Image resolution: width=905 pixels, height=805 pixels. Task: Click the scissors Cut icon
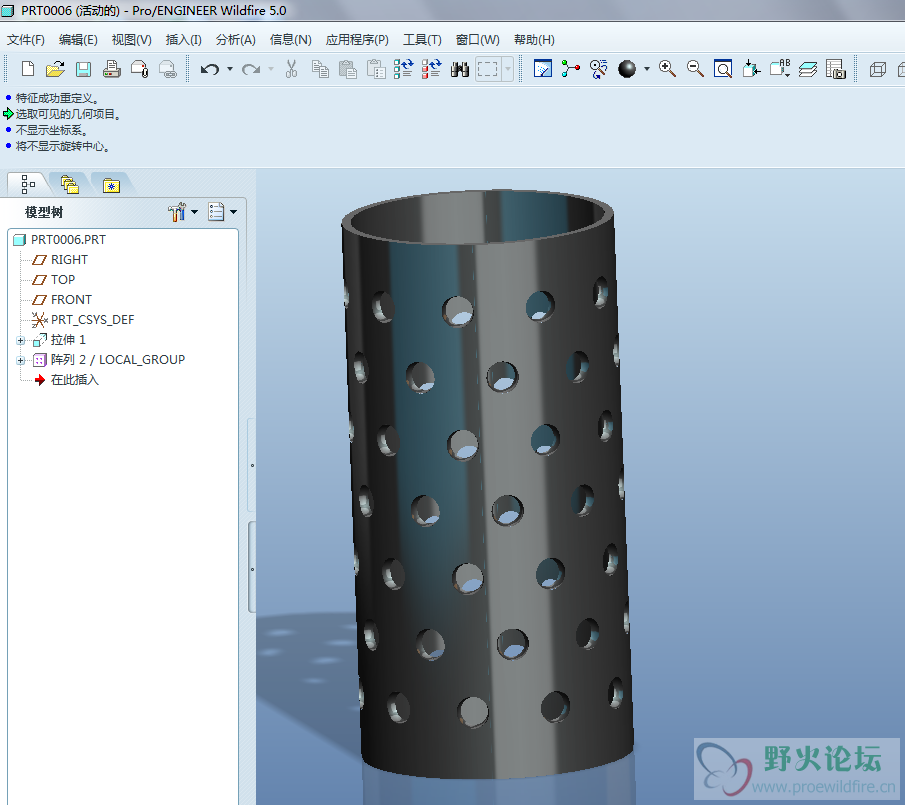291,69
